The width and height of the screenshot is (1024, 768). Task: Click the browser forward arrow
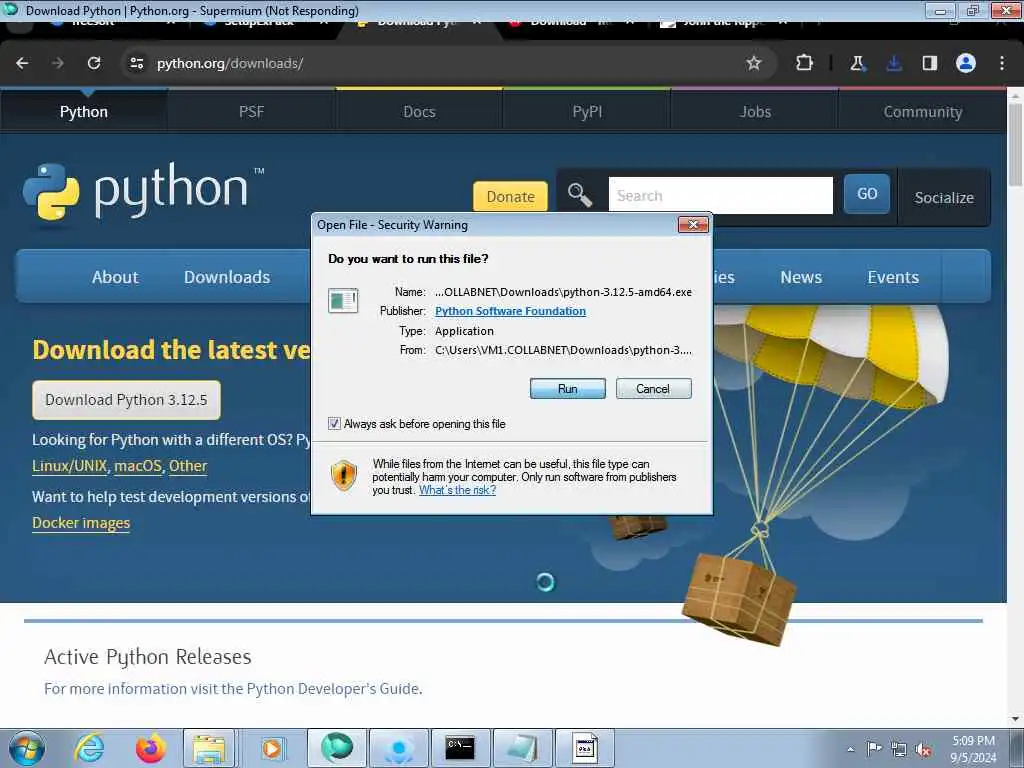point(58,63)
